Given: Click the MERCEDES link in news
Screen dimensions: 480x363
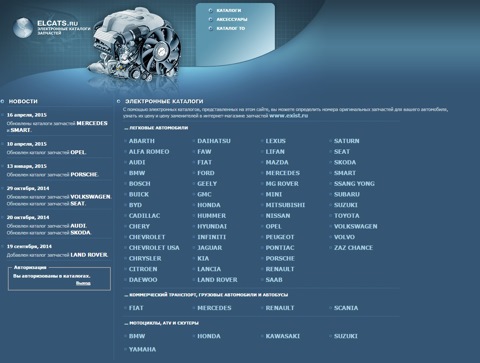Looking at the screenshot, I should (x=92, y=123).
